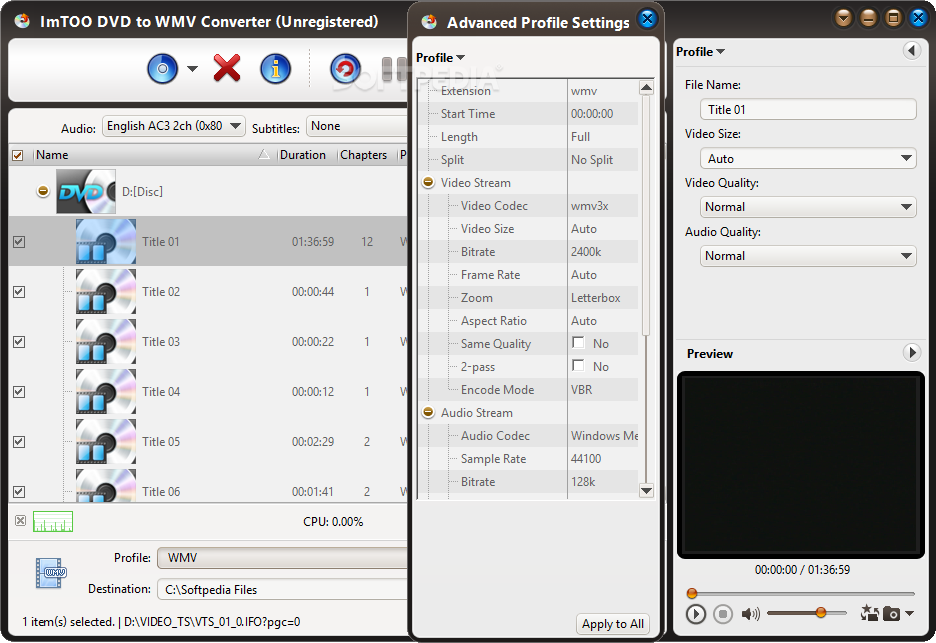Collapse the Audio Stream group
The width and height of the screenshot is (936, 643).
(x=428, y=413)
